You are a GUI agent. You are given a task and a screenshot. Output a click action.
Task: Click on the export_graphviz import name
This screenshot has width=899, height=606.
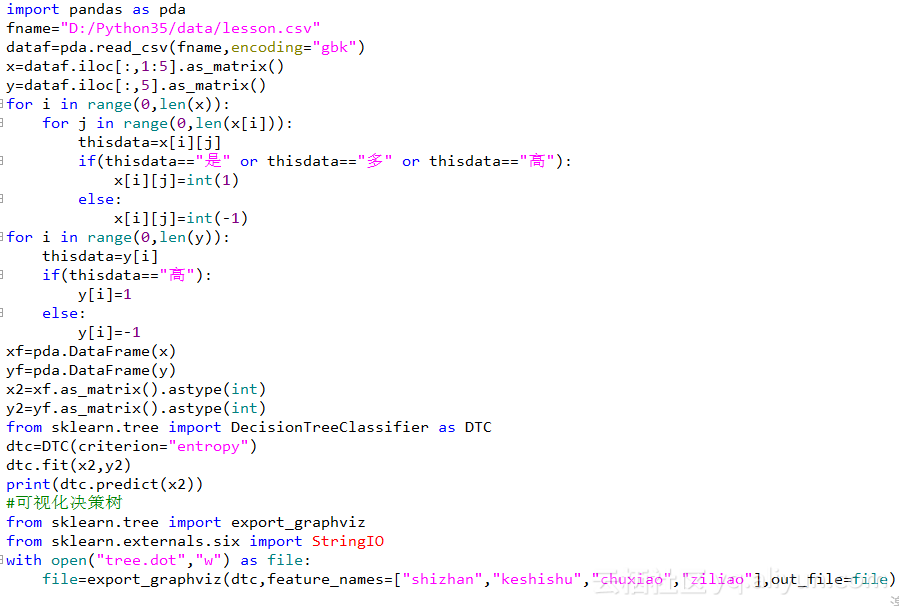click(x=298, y=522)
